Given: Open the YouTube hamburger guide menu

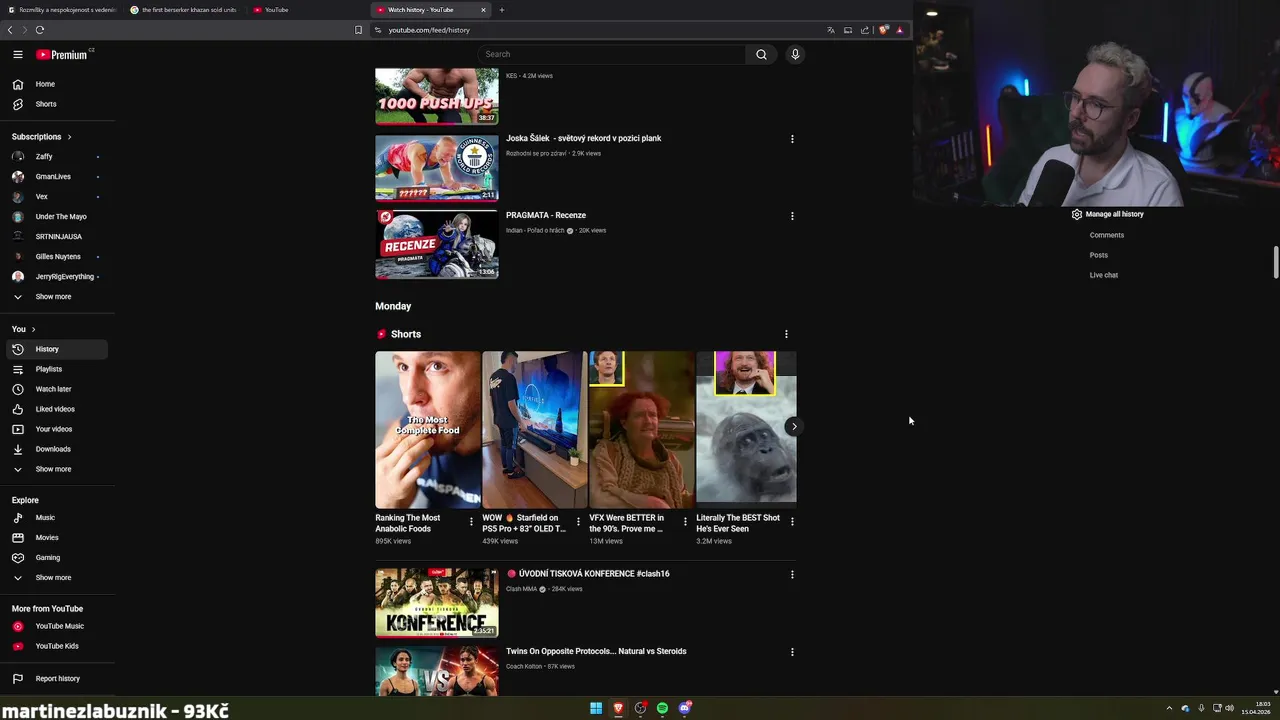Looking at the screenshot, I should point(17,54).
